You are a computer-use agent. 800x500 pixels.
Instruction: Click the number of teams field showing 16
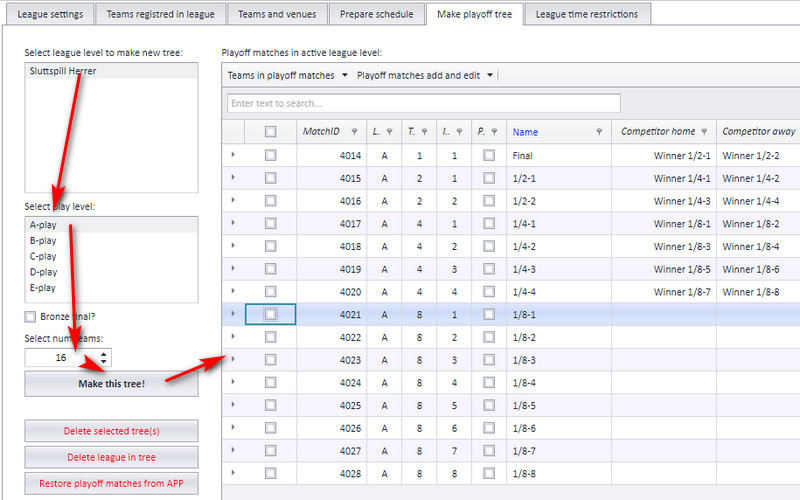[x=61, y=358]
